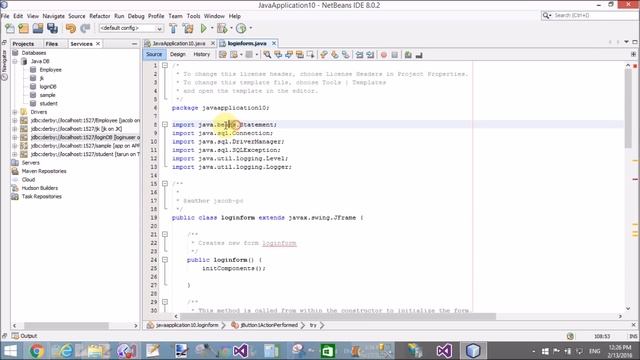The image size is (640, 360).
Task: Switch to the Design view button
Action: [178, 54]
